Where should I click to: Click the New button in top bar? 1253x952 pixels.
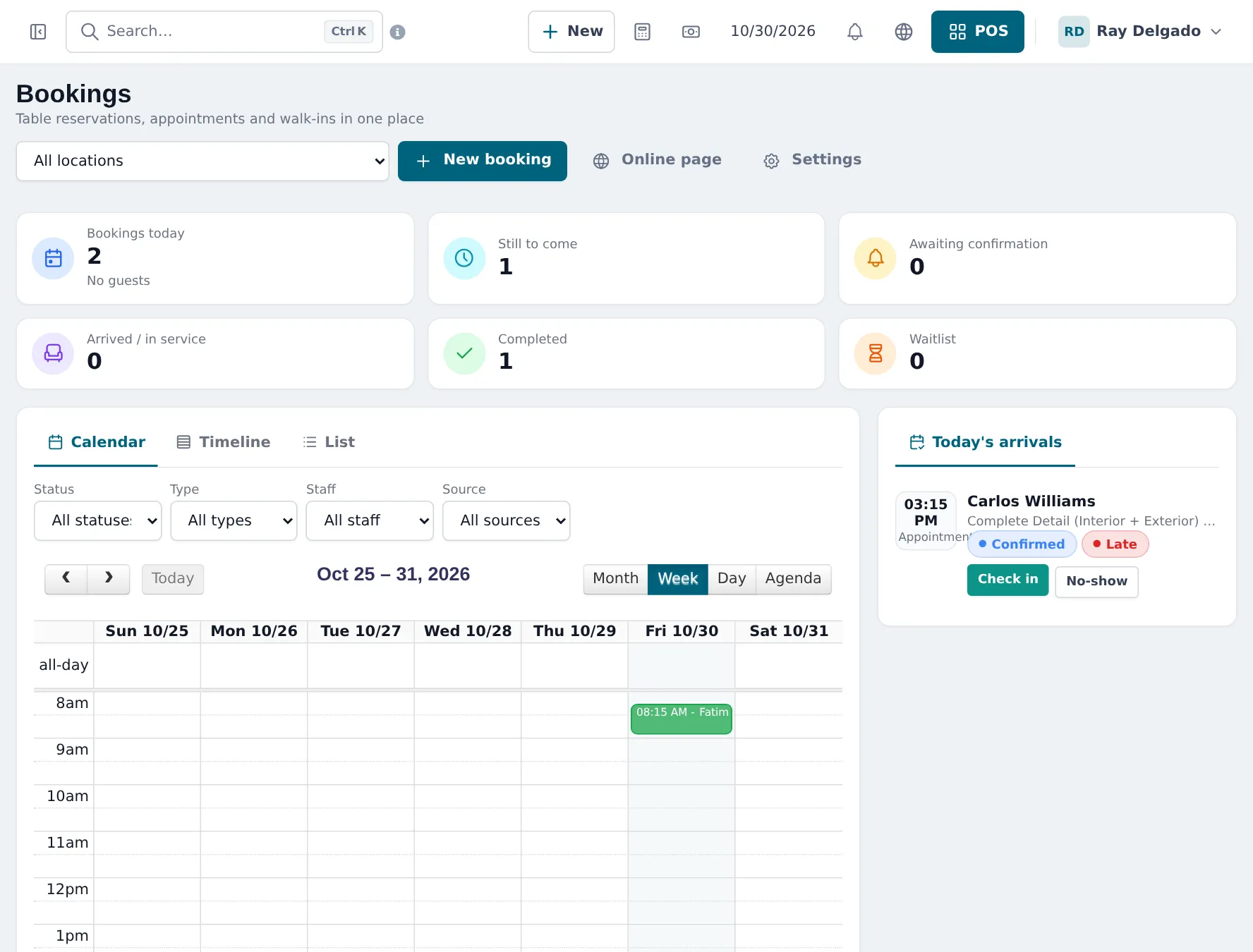pos(571,32)
